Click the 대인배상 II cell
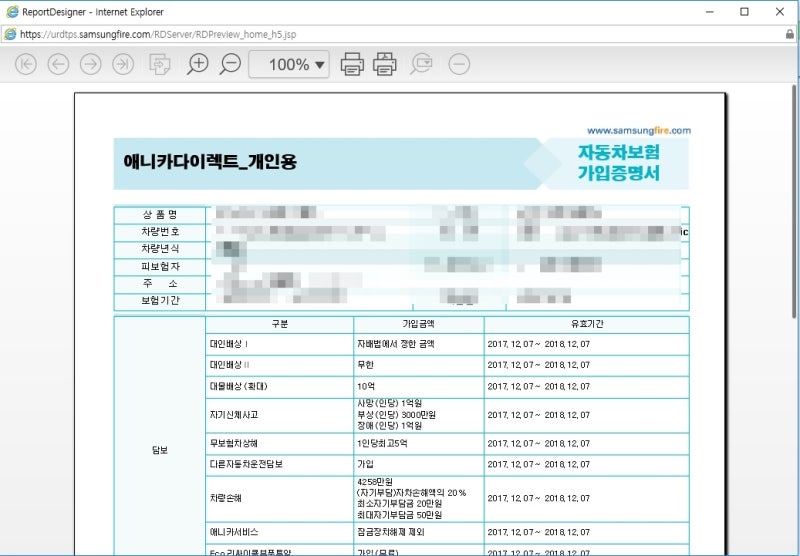The image size is (800, 556). tap(280, 365)
